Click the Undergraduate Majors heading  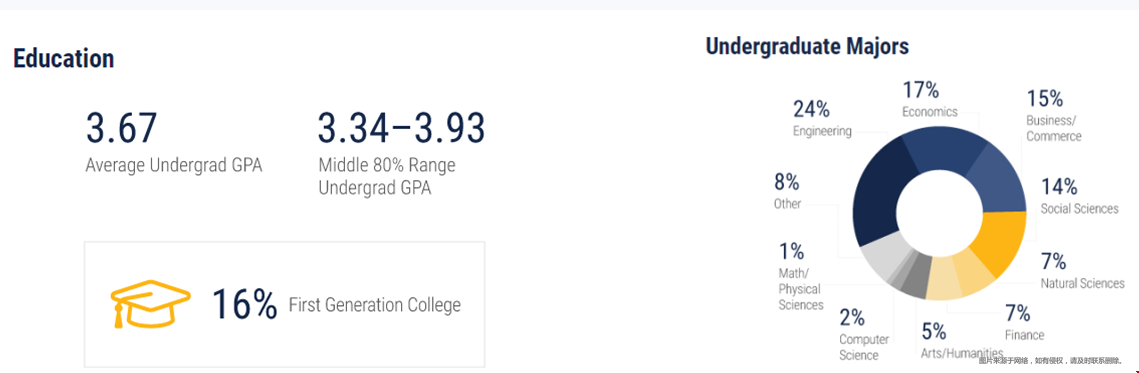tap(807, 47)
